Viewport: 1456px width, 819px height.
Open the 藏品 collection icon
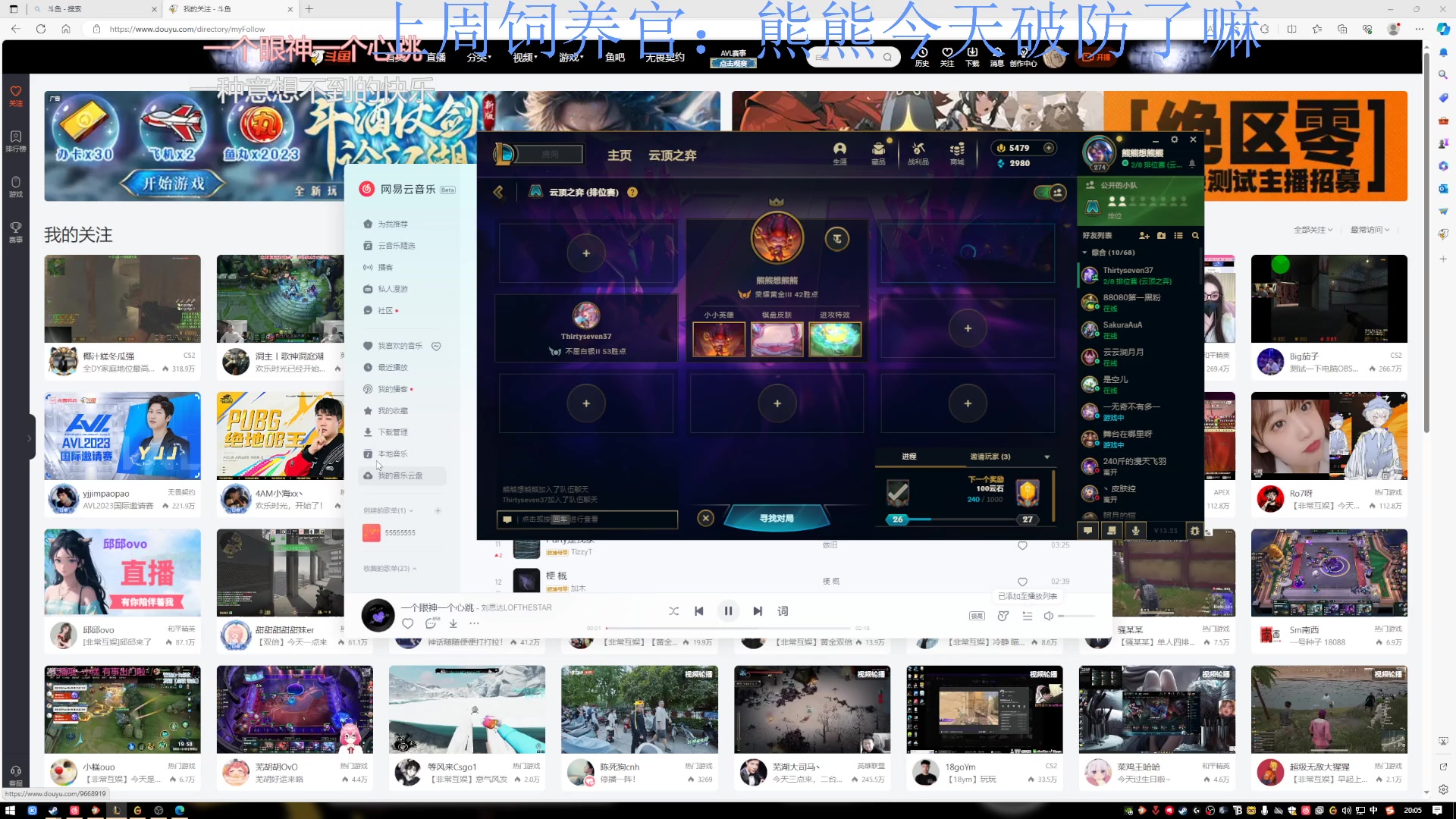click(878, 152)
